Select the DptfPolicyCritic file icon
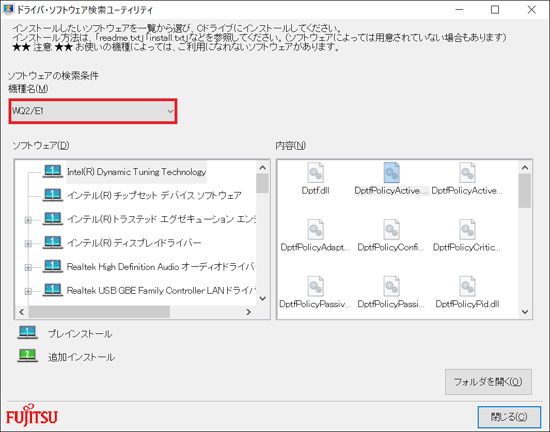 (467, 230)
